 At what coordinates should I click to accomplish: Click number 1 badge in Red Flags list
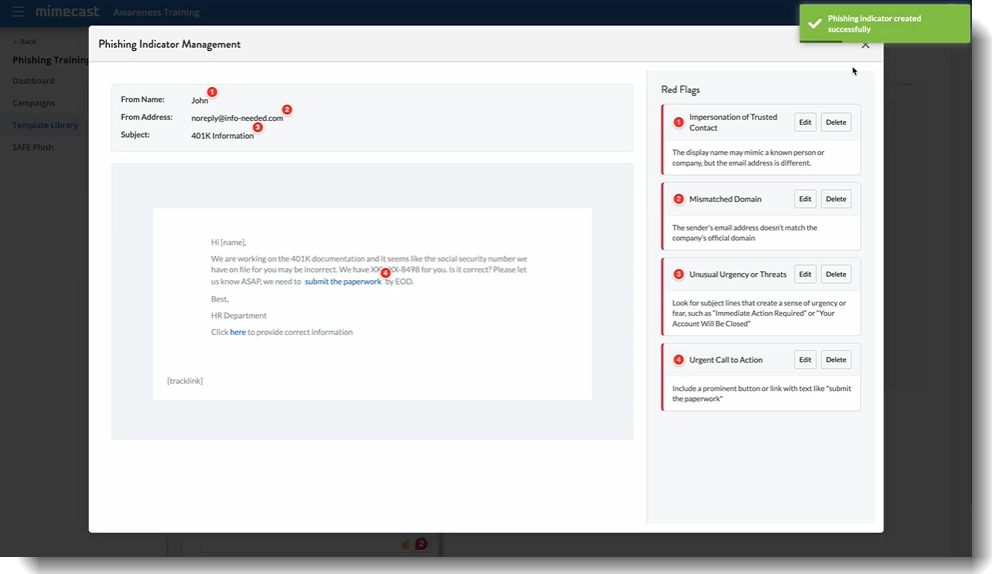(678, 122)
